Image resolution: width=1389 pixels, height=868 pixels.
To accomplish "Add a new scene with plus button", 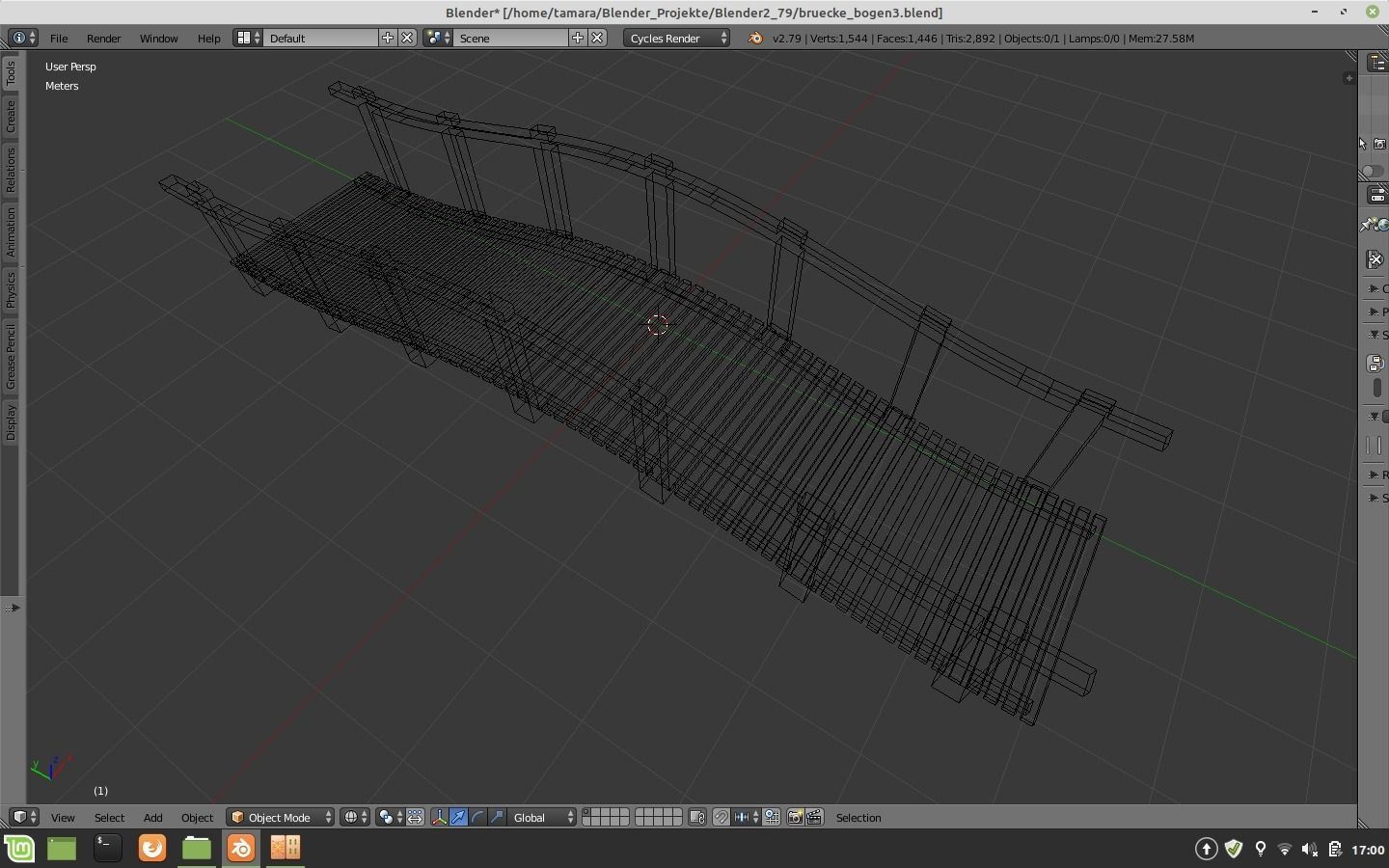I will coord(578,38).
